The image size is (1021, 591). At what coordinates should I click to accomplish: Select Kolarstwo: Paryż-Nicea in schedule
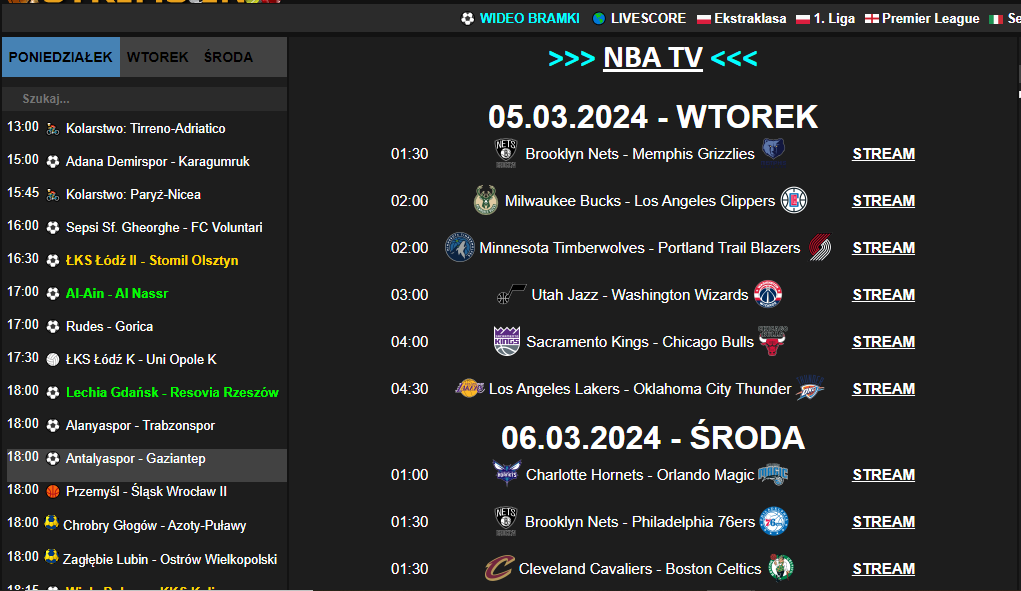pyautogui.click(x=133, y=195)
